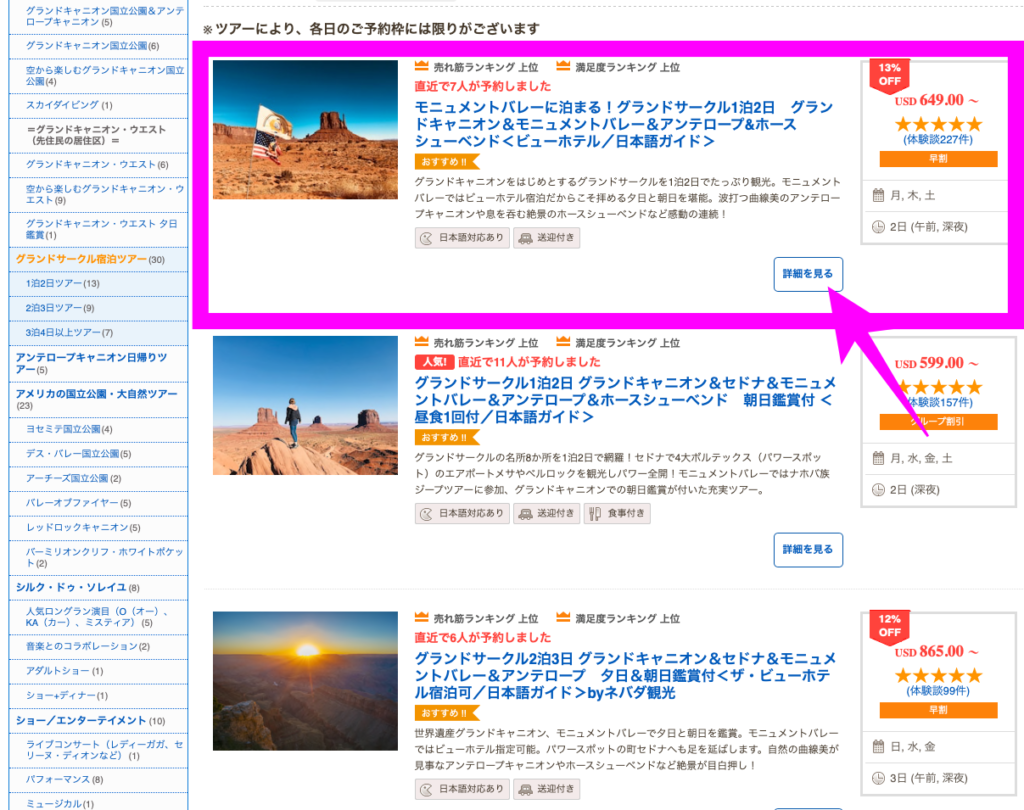The width and height of the screenshot is (1024, 810).
Task: Click the 体験談99件 reviews link
Action: pyautogui.click(x=937, y=691)
